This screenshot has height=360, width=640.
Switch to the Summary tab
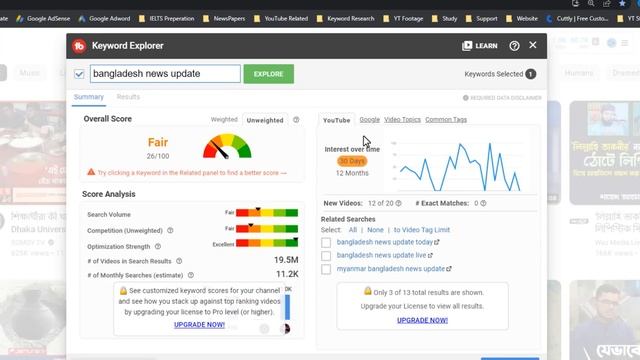(89, 97)
